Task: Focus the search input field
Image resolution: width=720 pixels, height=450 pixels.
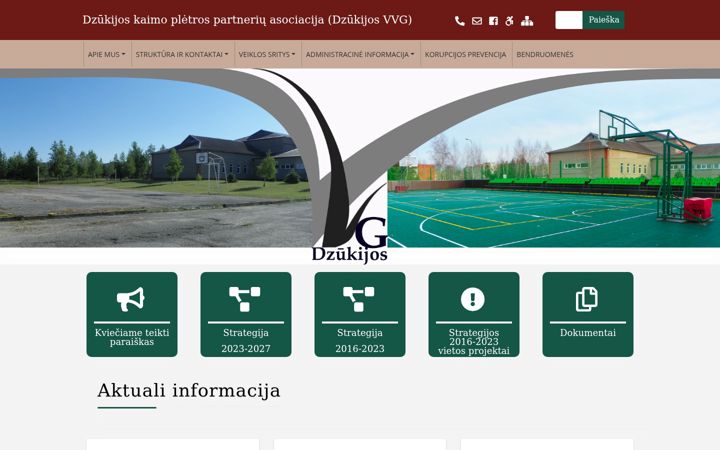Action: pos(569,20)
